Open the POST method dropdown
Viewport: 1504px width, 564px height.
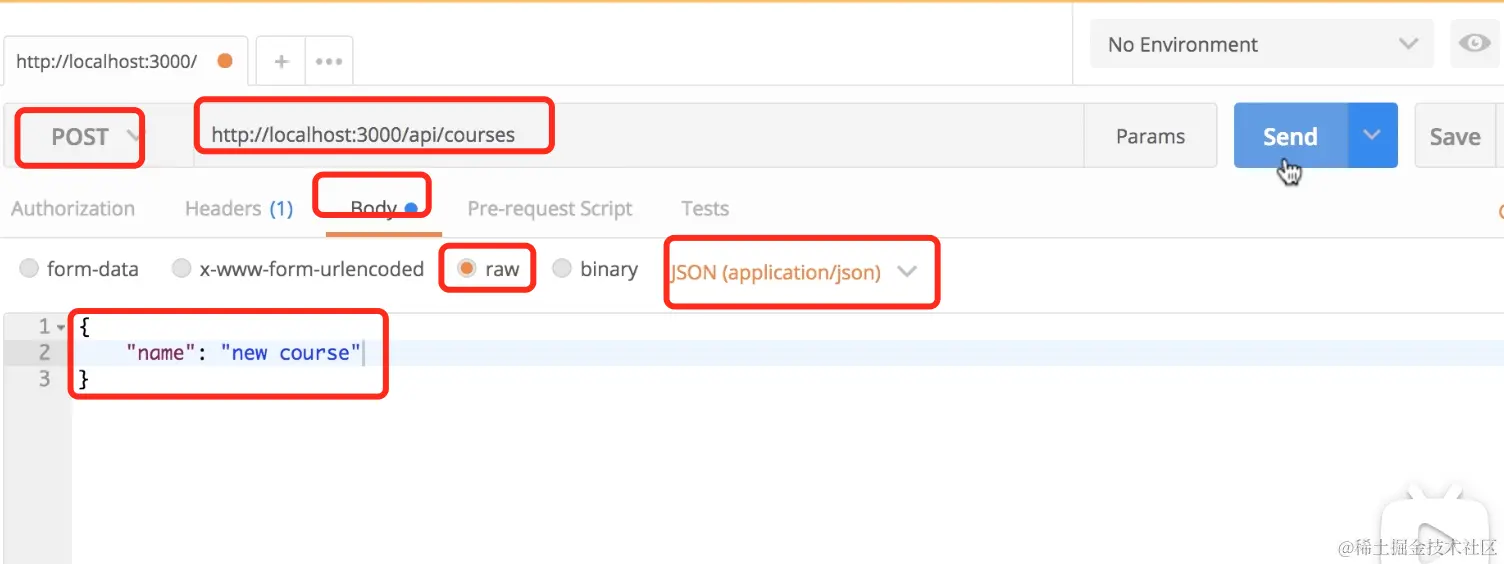point(82,137)
